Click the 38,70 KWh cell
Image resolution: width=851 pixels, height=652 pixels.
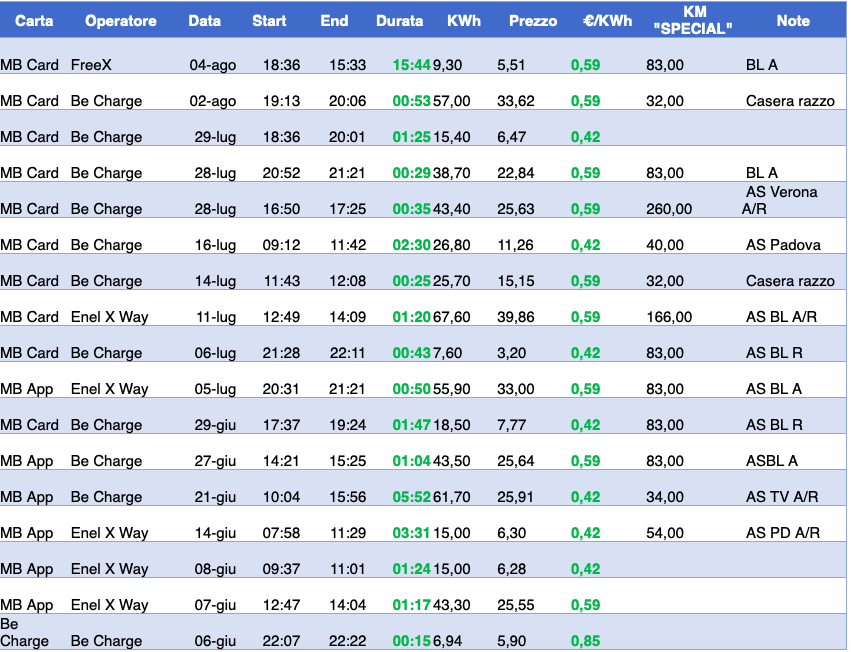[x=452, y=173]
